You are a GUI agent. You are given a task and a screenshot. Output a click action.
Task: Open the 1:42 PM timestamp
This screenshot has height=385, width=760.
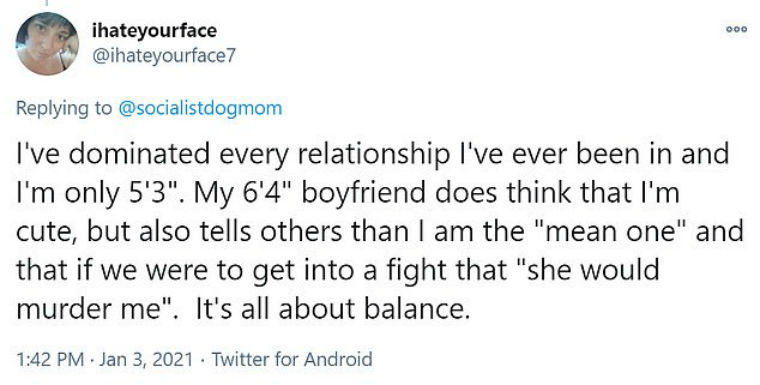tap(50, 359)
